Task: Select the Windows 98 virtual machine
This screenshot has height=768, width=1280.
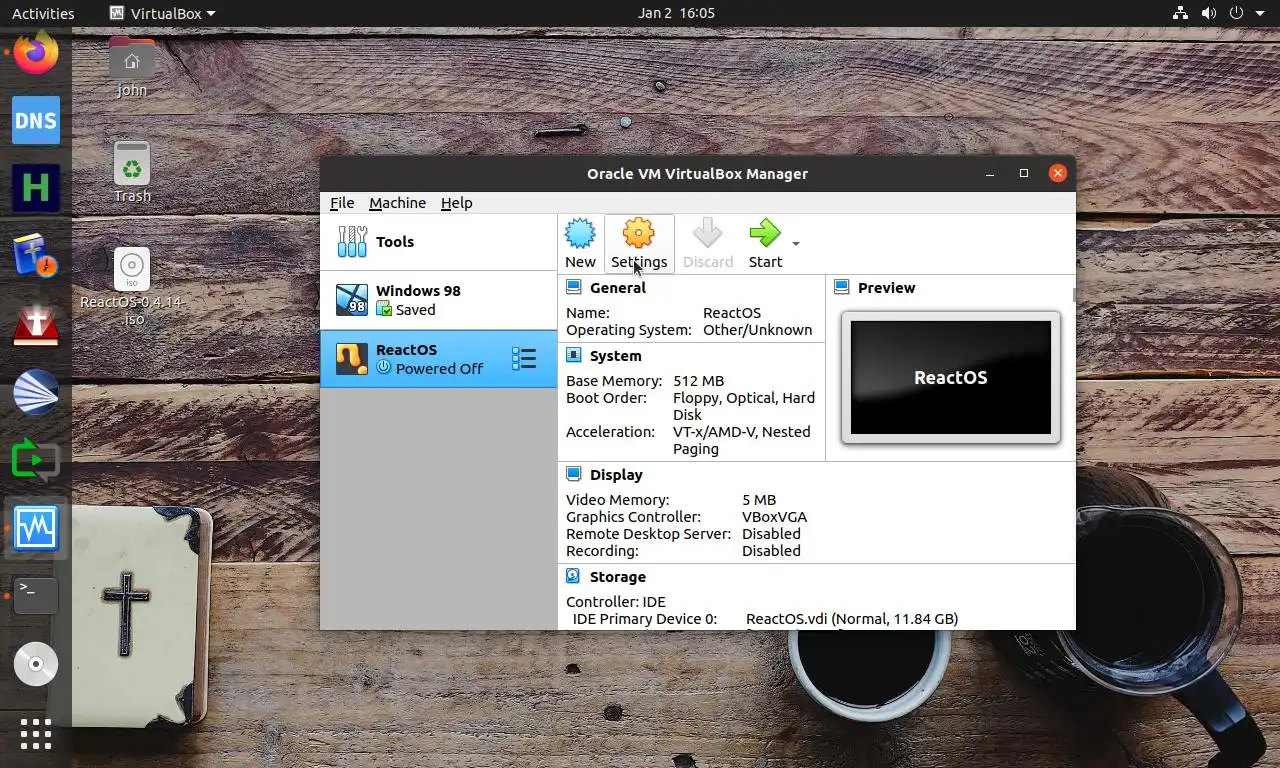Action: [438, 300]
